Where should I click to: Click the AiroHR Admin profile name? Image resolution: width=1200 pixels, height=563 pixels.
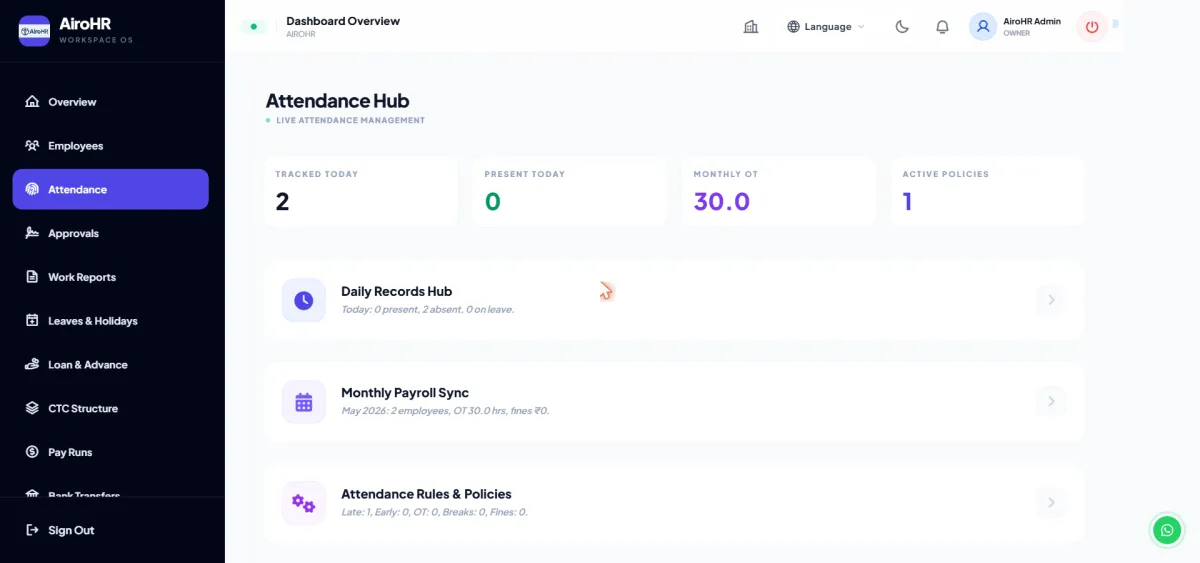pos(1032,21)
